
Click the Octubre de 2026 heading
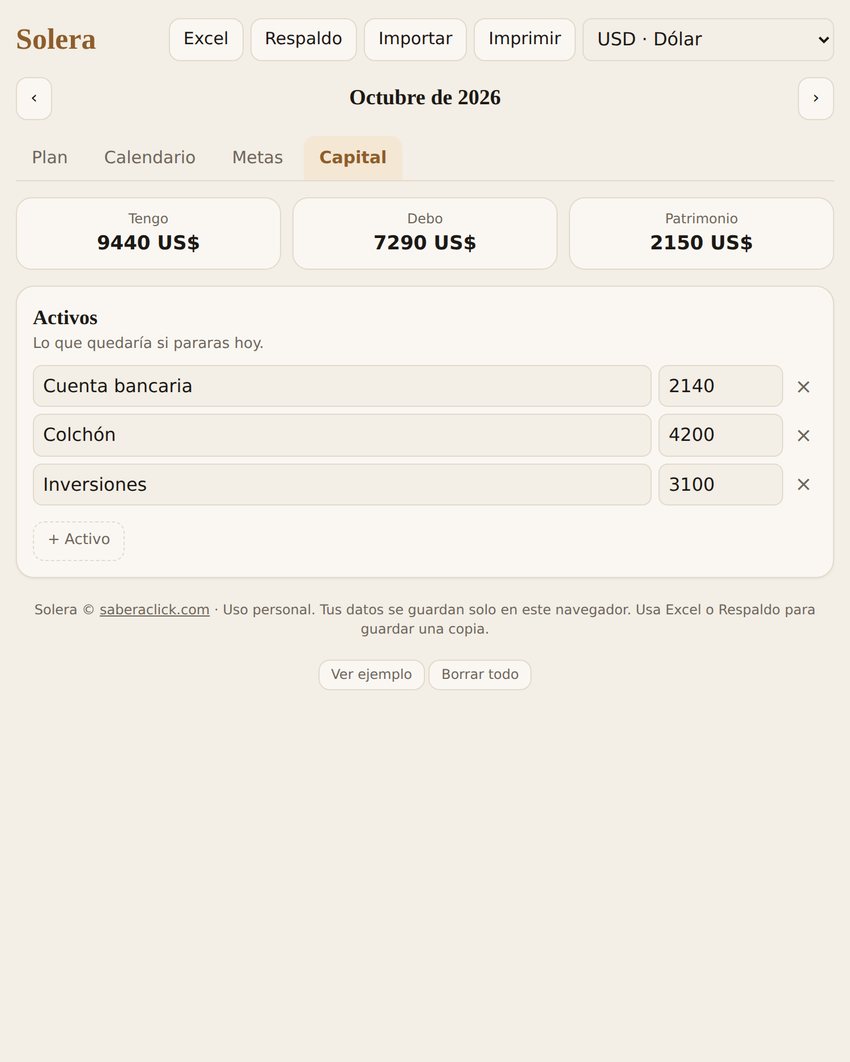click(x=425, y=98)
